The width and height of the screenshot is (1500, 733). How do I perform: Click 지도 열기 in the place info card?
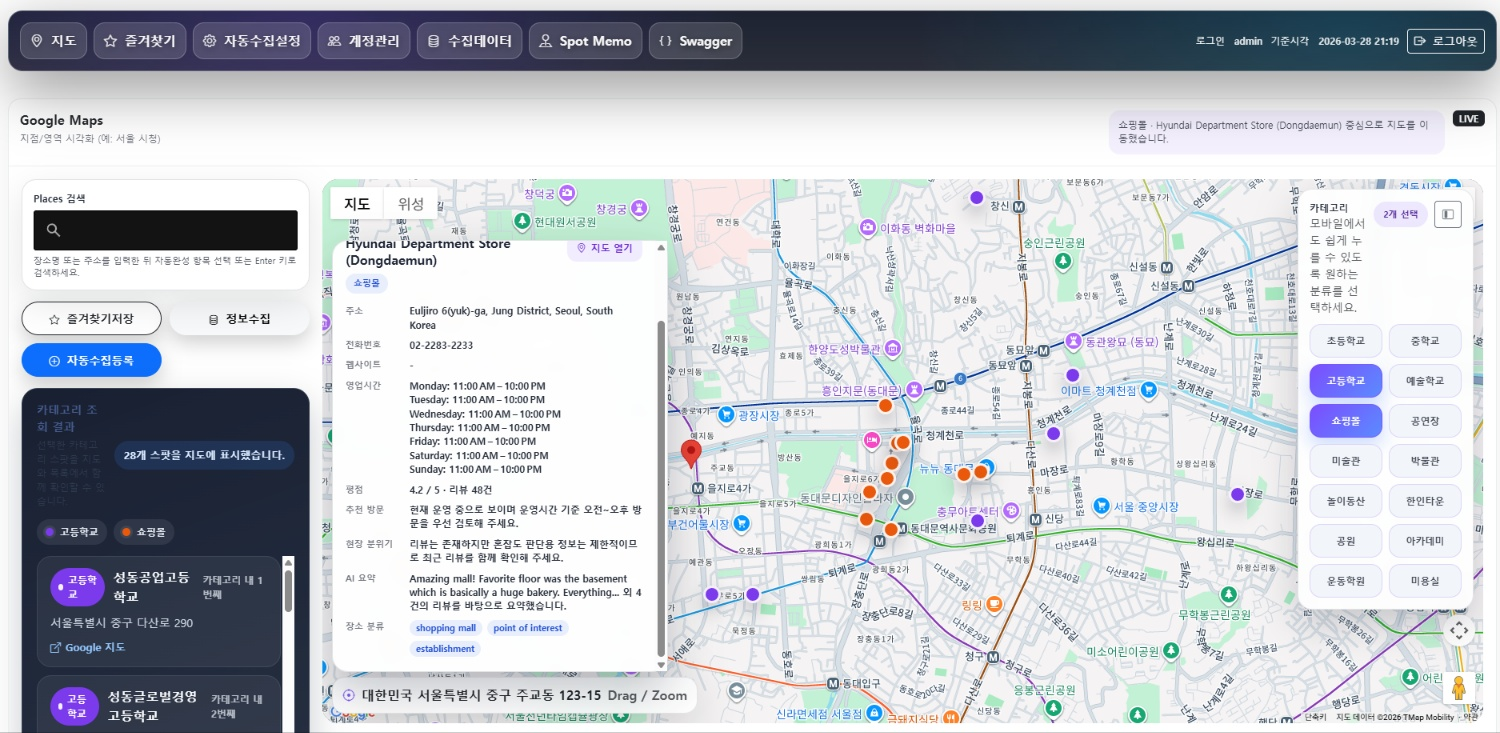(605, 249)
